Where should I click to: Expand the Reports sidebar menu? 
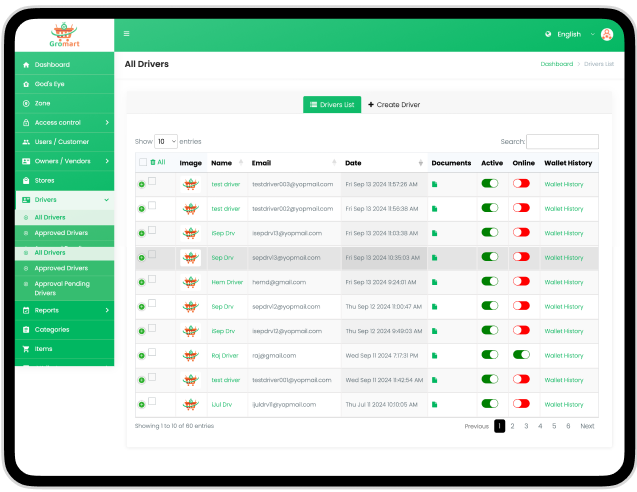click(x=64, y=310)
